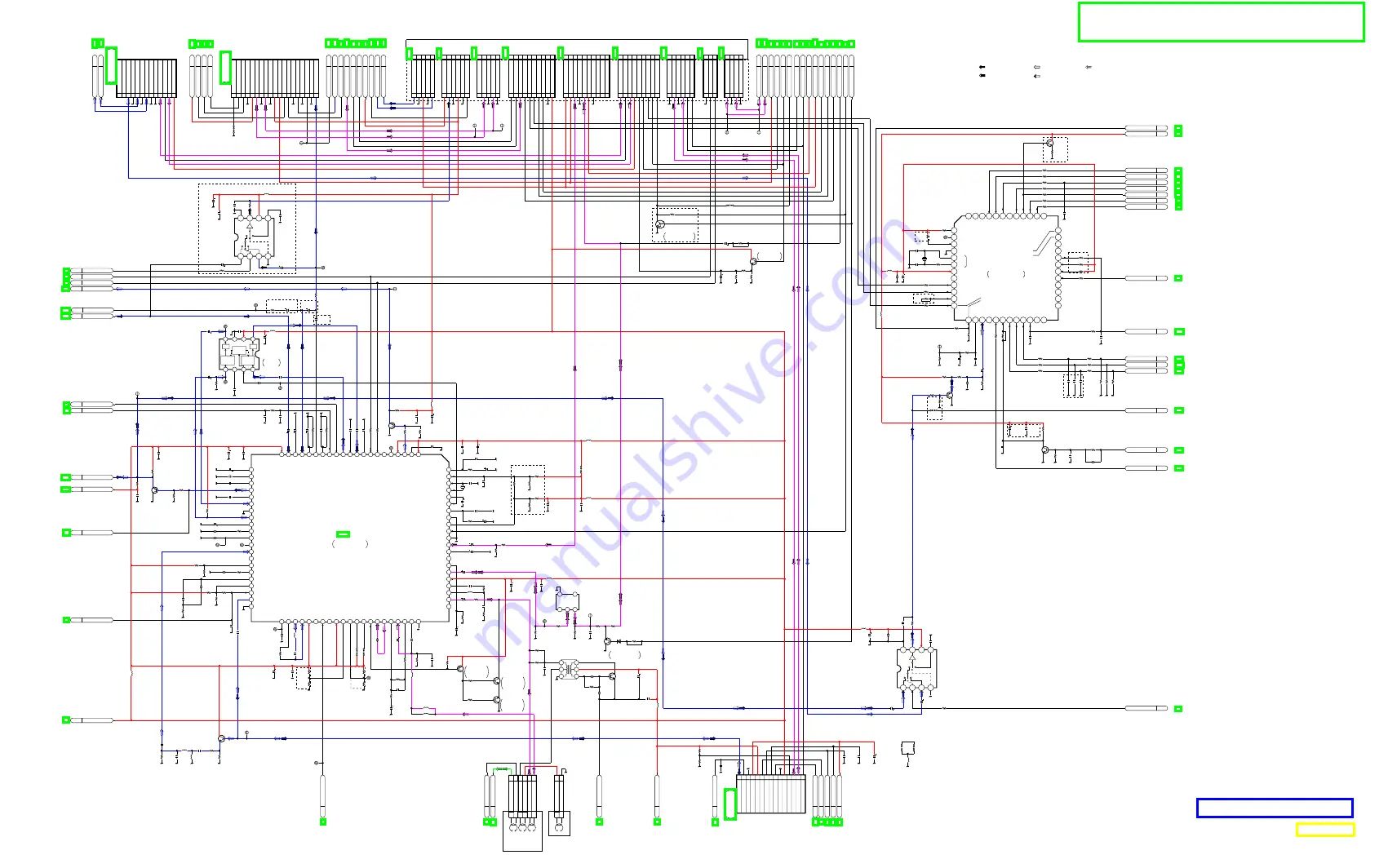The image size is (1388, 868).
Task: Select the square multi-pin chip on the right side
Action: point(1006,268)
